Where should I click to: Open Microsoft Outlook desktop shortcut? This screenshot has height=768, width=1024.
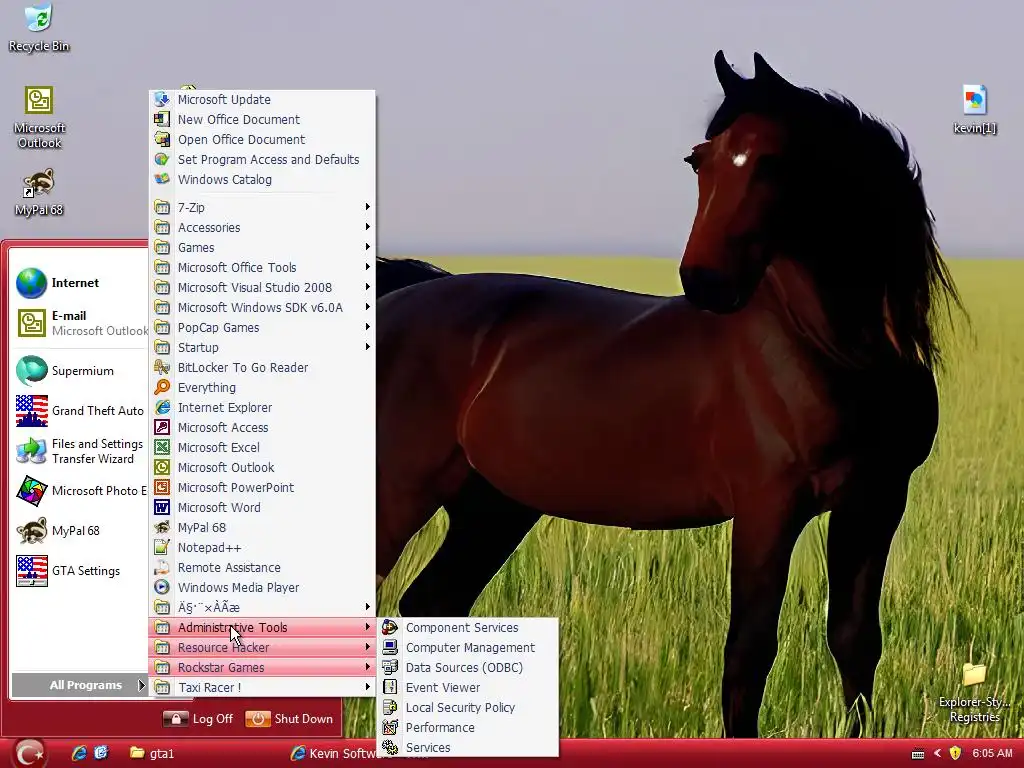tap(39, 118)
